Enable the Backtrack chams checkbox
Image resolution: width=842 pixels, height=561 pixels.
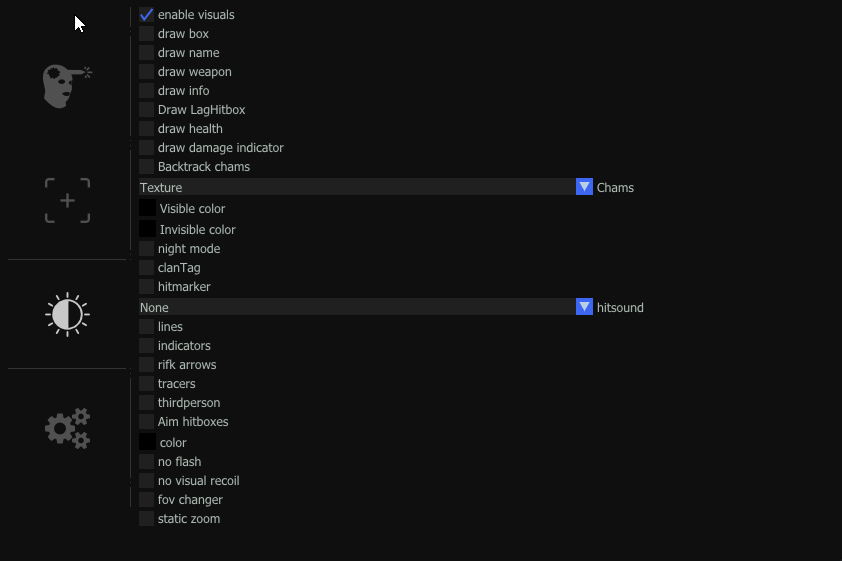pyautogui.click(x=147, y=167)
